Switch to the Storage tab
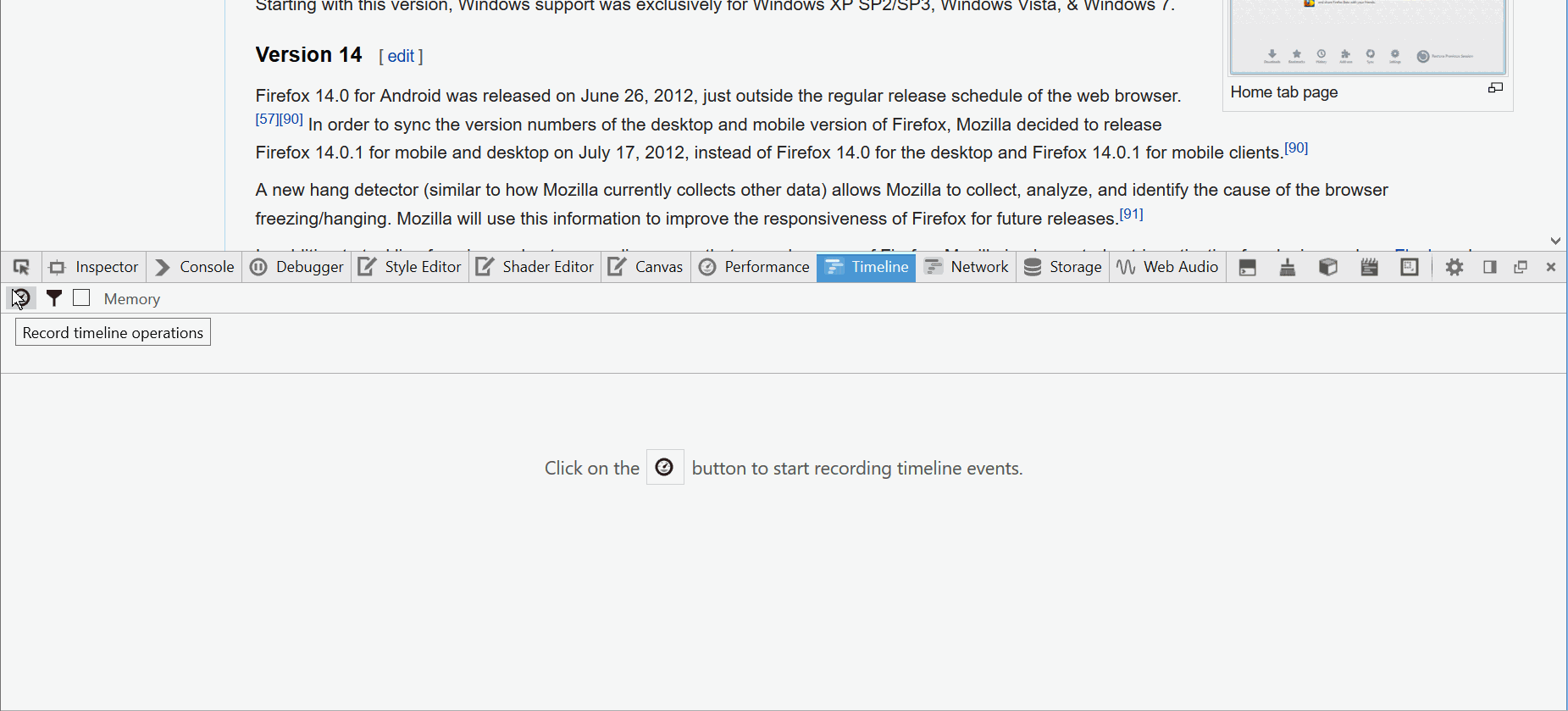 pyautogui.click(x=1063, y=267)
